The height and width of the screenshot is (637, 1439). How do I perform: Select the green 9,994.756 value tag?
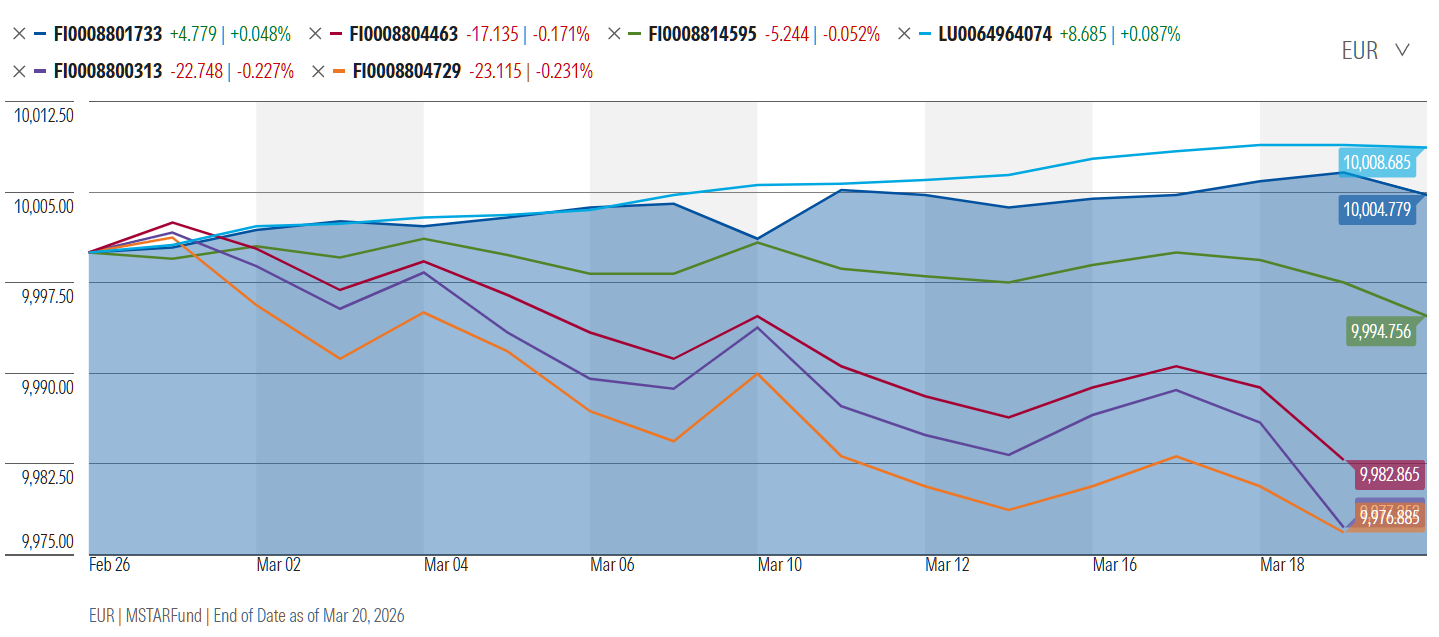[x=1380, y=332]
